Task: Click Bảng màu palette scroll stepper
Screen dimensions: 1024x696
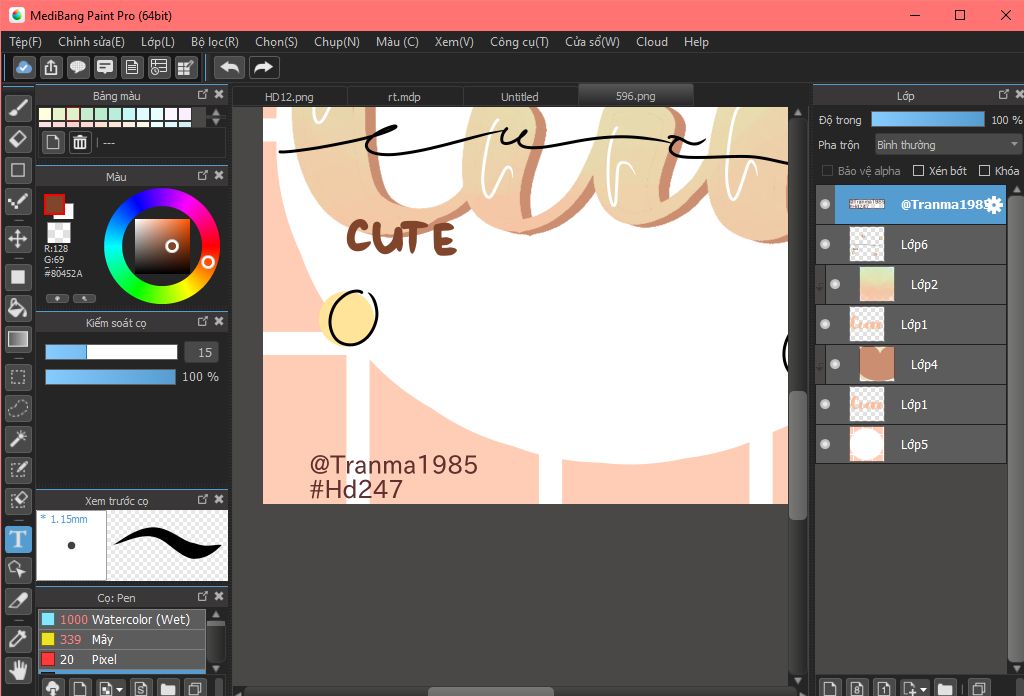Action: (x=216, y=117)
